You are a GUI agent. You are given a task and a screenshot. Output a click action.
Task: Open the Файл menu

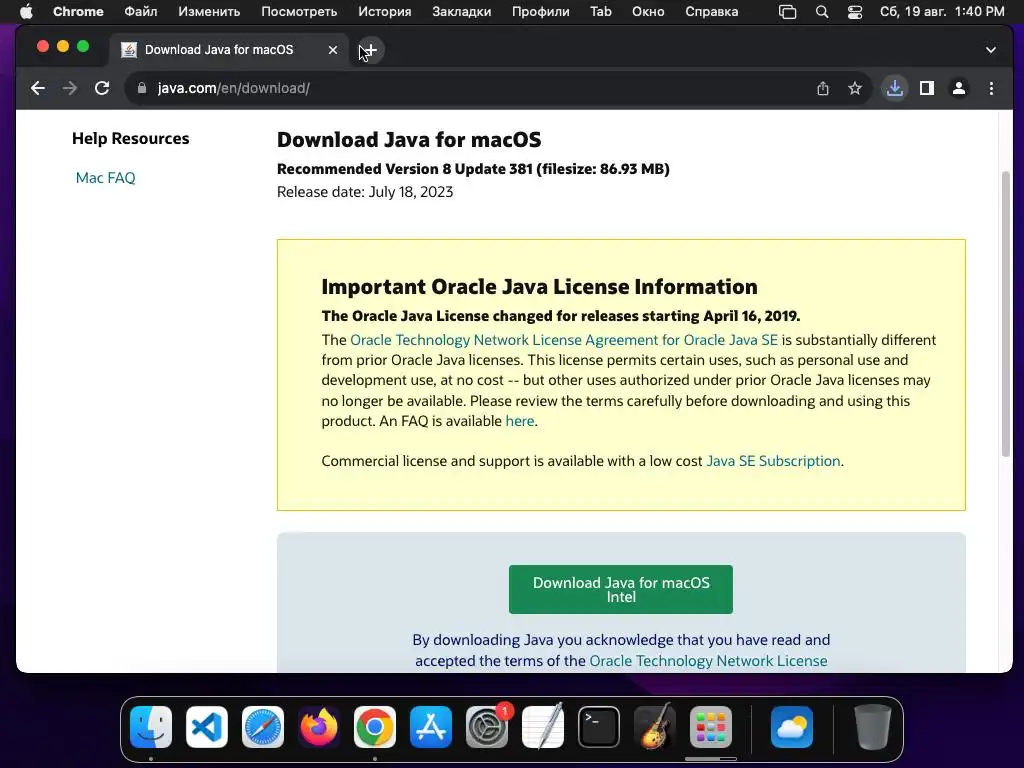(x=140, y=12)
